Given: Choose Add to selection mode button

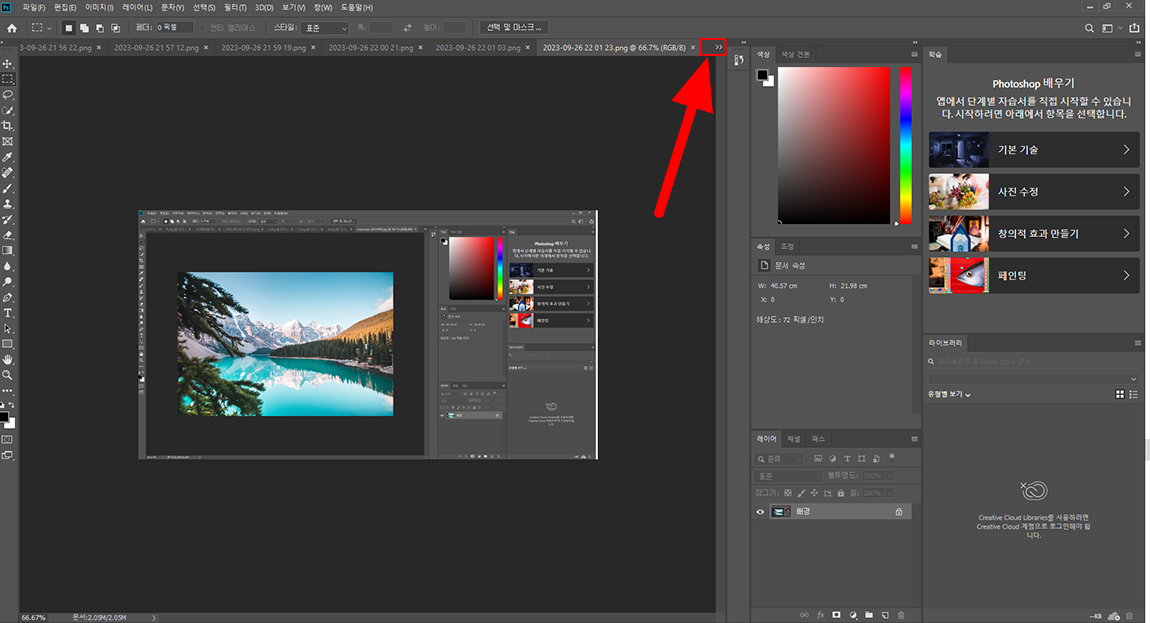Looking at the screenshot, I should pos(84,28).
